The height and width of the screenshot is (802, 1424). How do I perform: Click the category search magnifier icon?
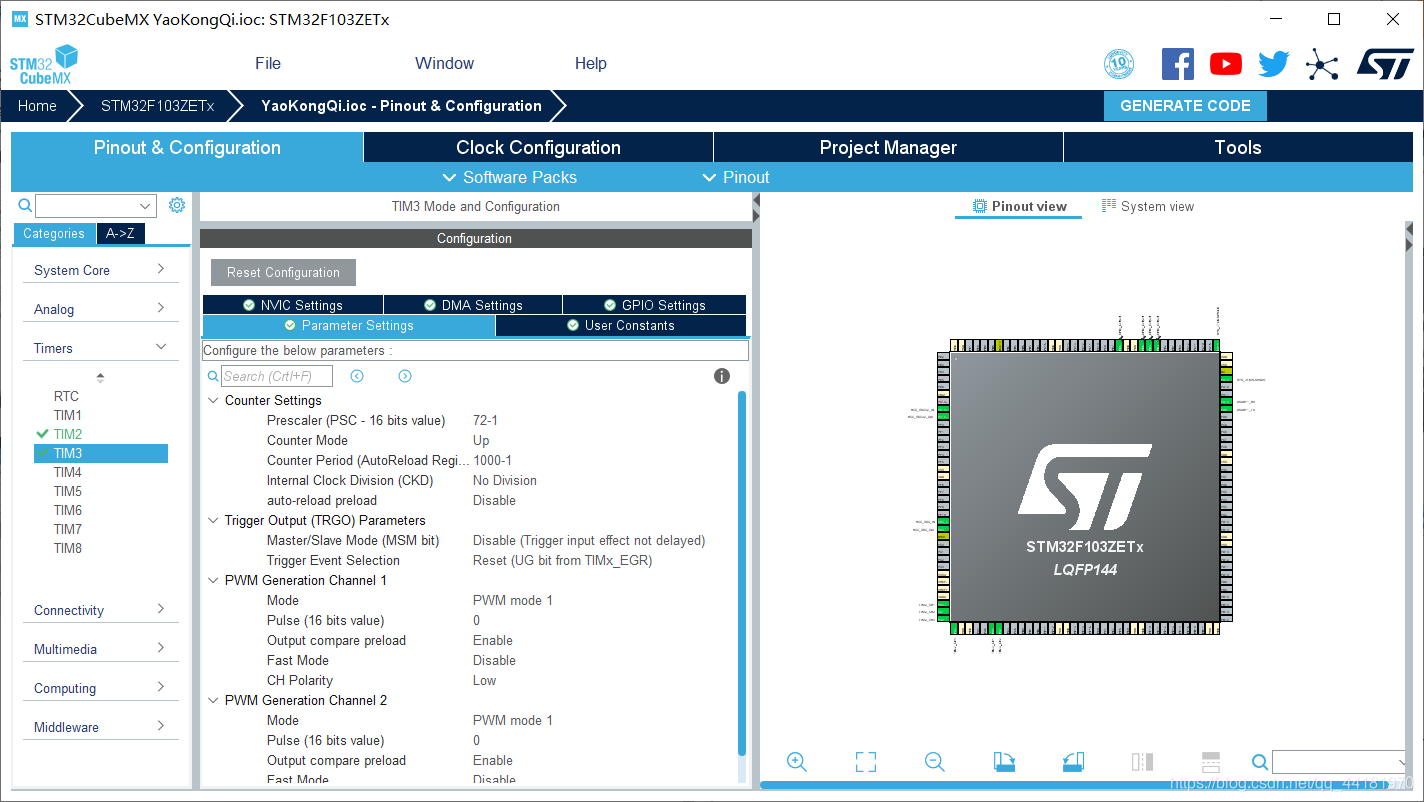(25, 205)
